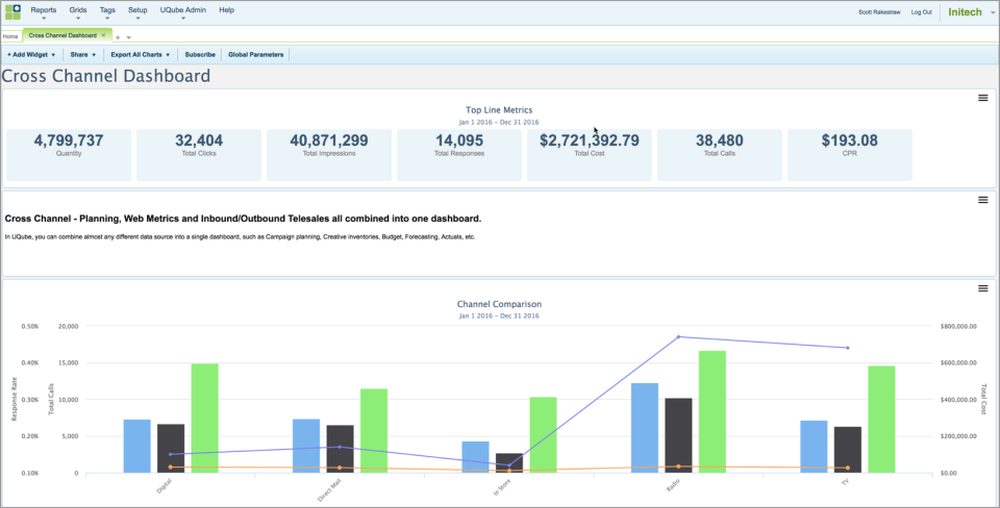Click the UQube logo icon
This screenshot has width=1000, height=508.
pyautogui.click(x=13, y=12)
